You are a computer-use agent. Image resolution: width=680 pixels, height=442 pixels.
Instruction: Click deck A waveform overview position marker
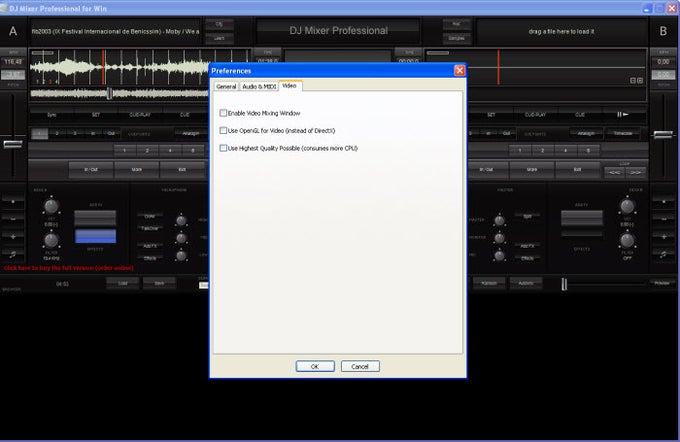110,93
